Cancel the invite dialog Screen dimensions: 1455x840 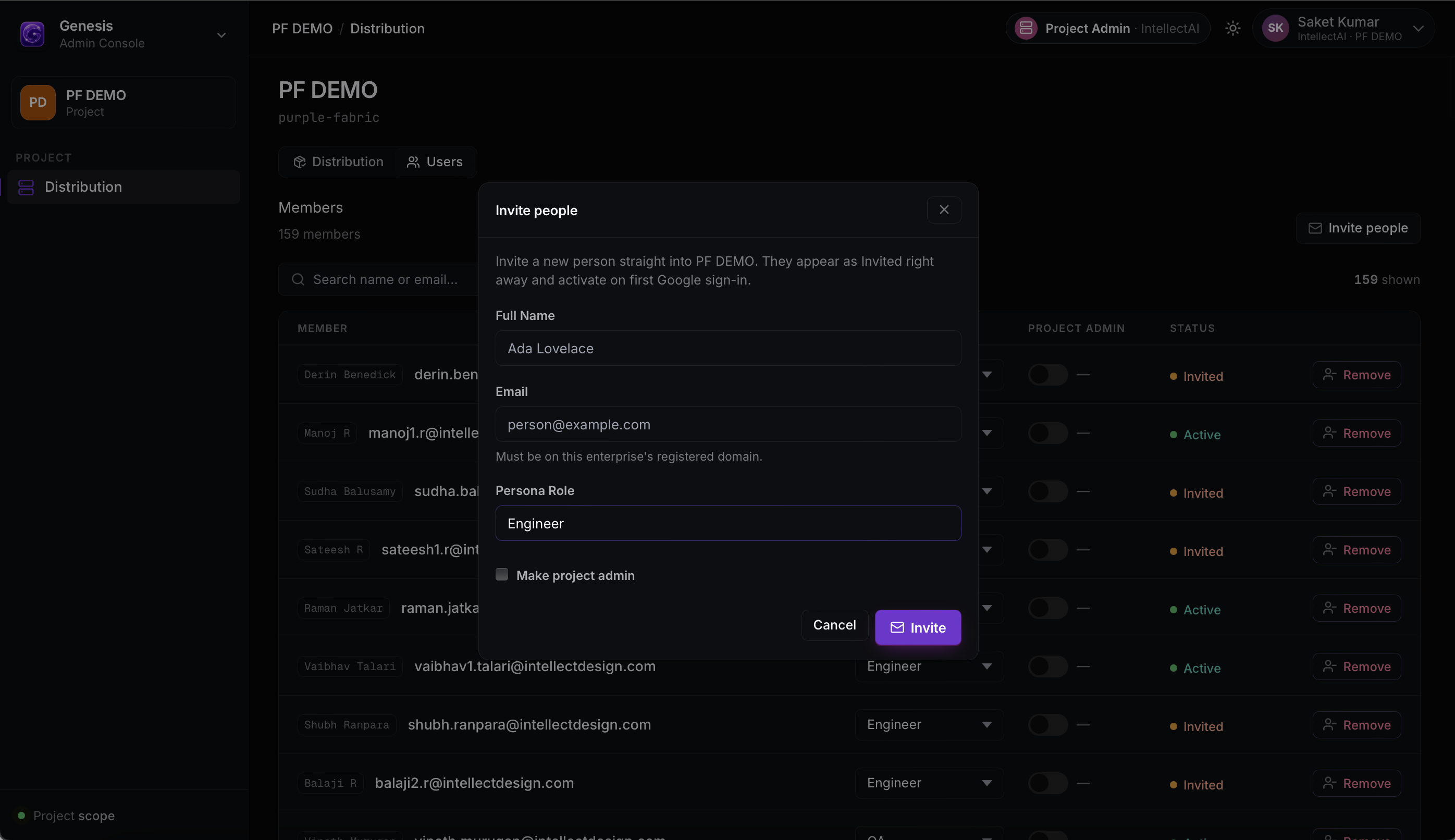click(834, 625)
